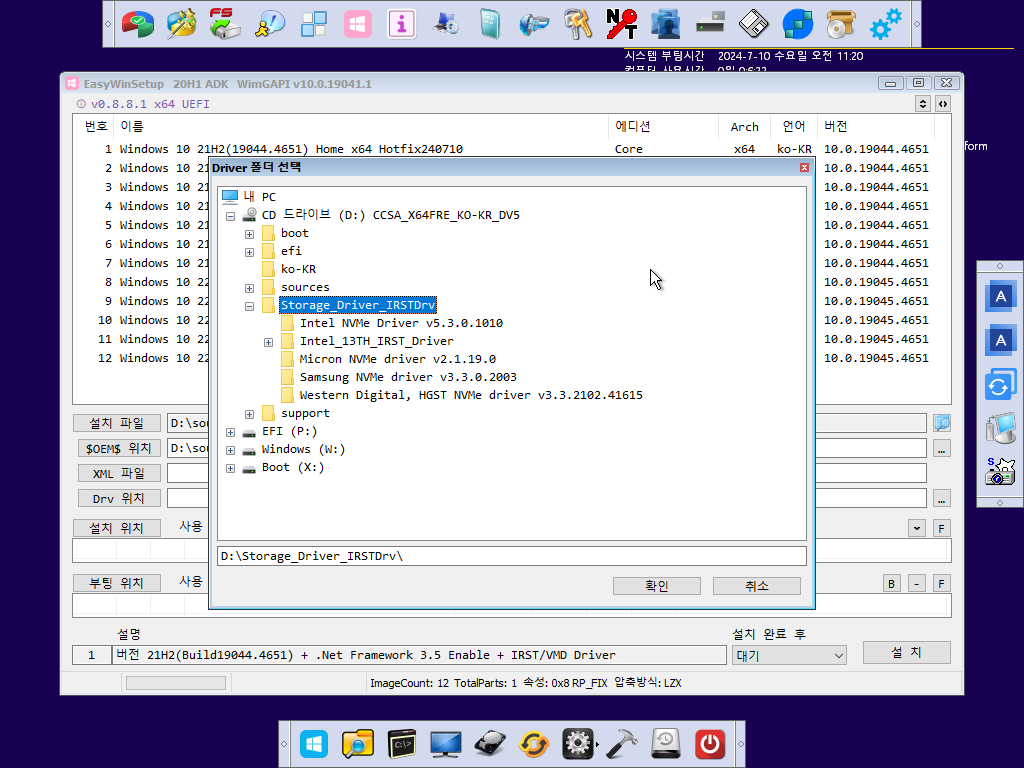Confirm folder selection with 확인 button
Screen dimensions: 1024x768
coord(656,586)
